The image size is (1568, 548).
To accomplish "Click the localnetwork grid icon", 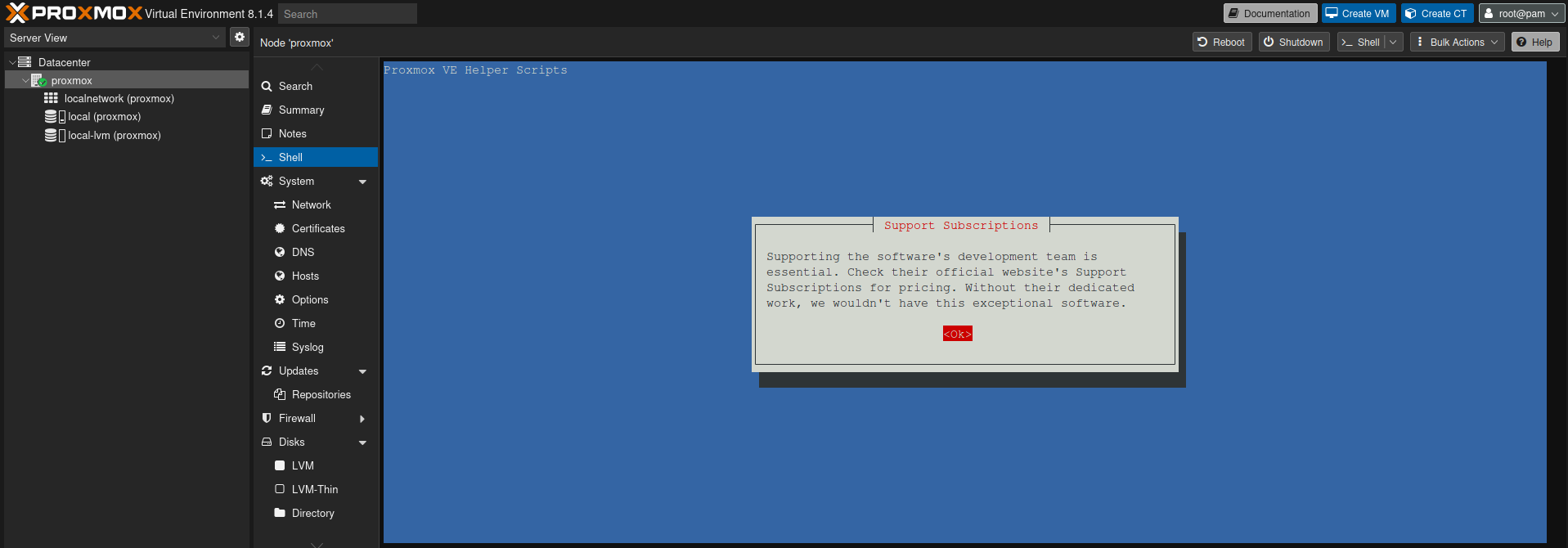I will tap(51, 98).
